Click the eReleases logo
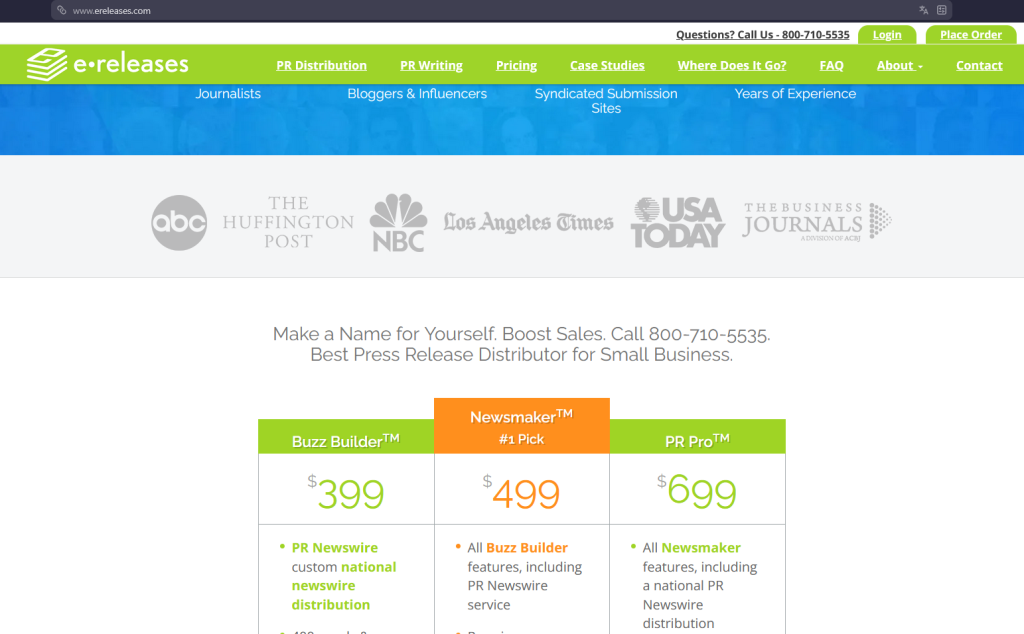 (x=108, y=64)
